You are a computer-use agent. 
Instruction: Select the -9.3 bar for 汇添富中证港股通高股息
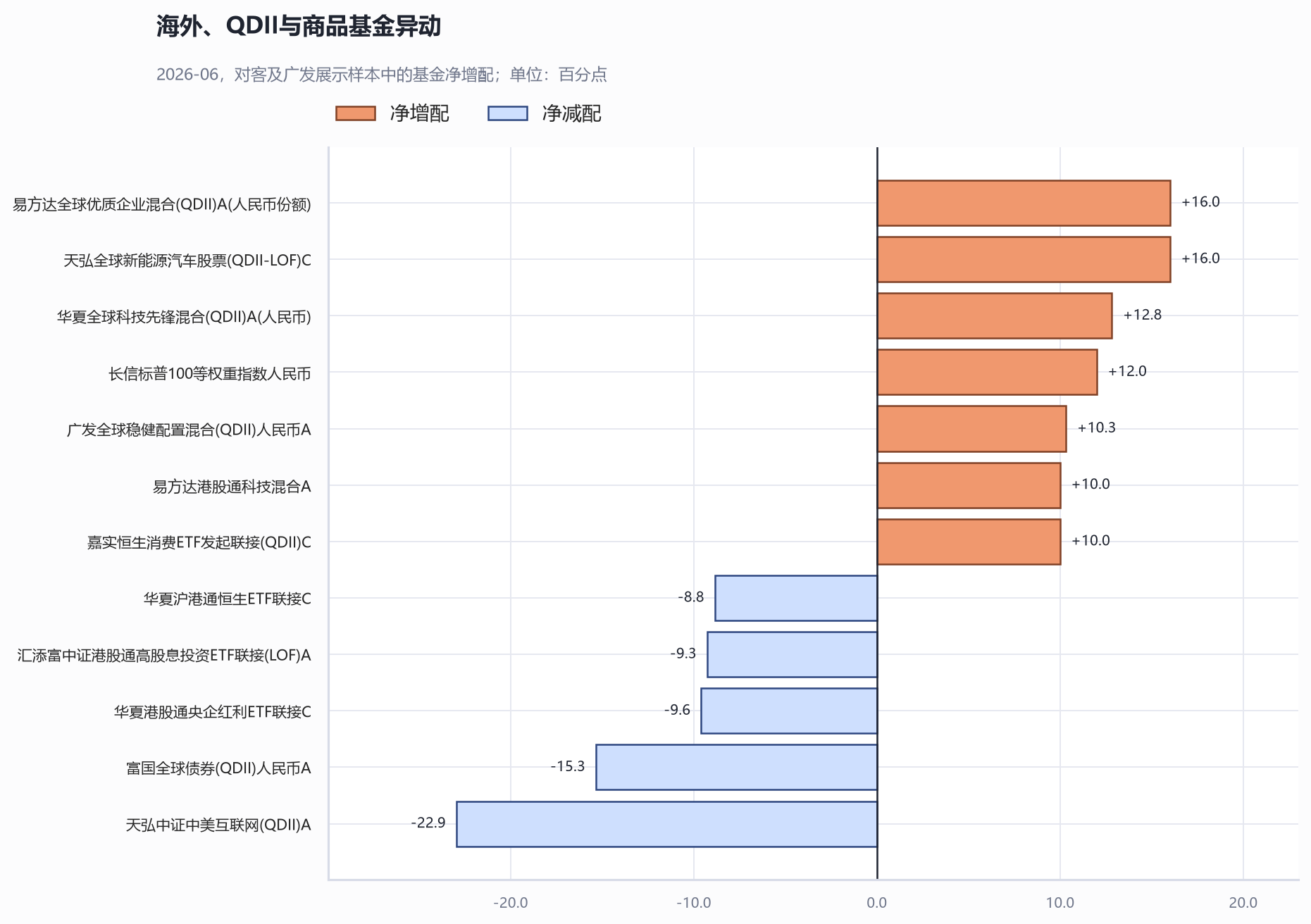coord(793,654)
